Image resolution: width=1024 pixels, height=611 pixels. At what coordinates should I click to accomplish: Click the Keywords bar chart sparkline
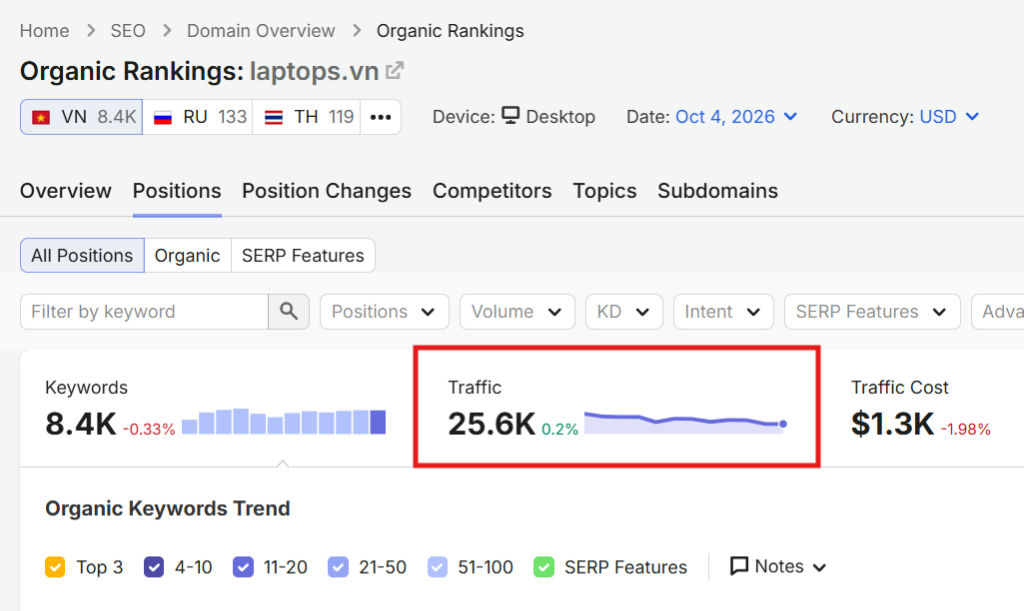click(x=283, y=422)
